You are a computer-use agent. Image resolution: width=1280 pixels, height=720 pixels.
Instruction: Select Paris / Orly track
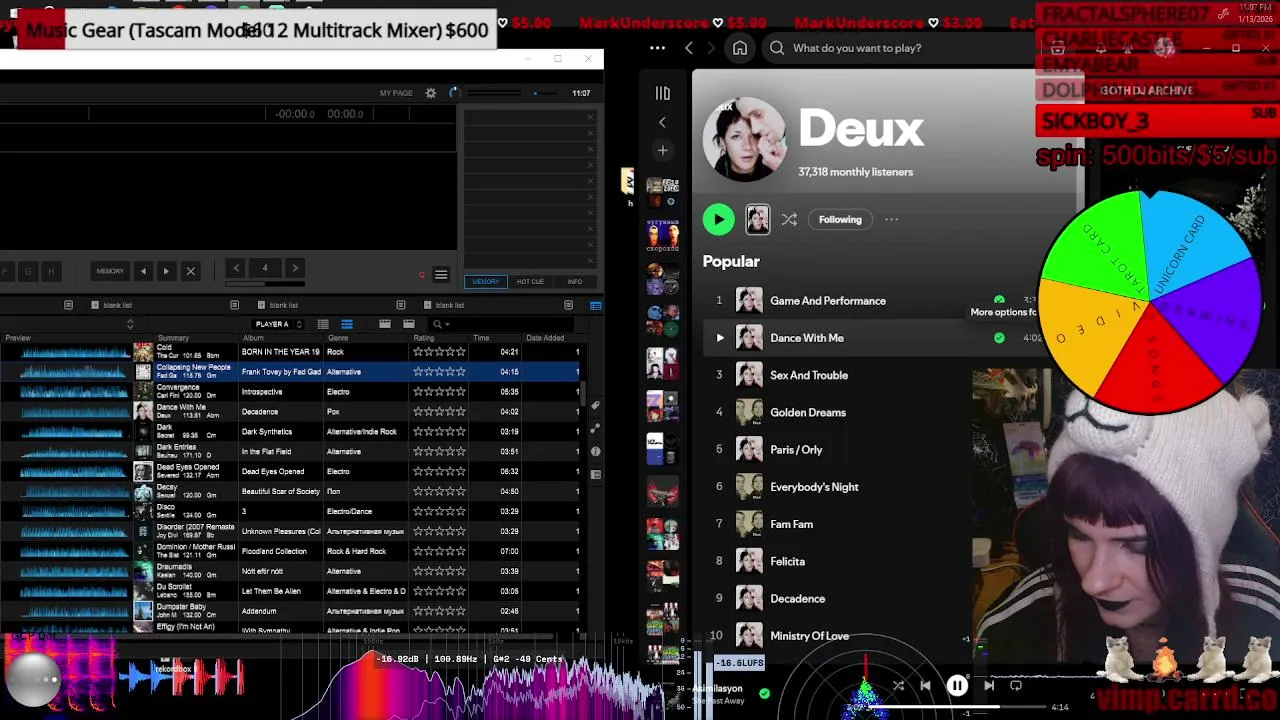[x=796, y=450]
